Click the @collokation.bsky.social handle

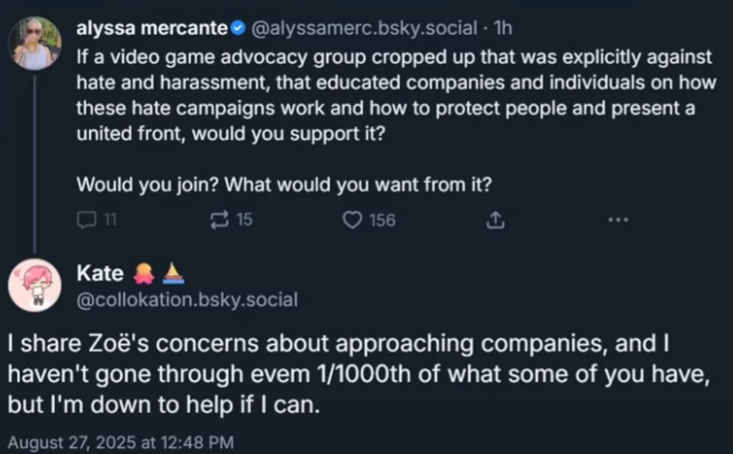tap(186, 298)
